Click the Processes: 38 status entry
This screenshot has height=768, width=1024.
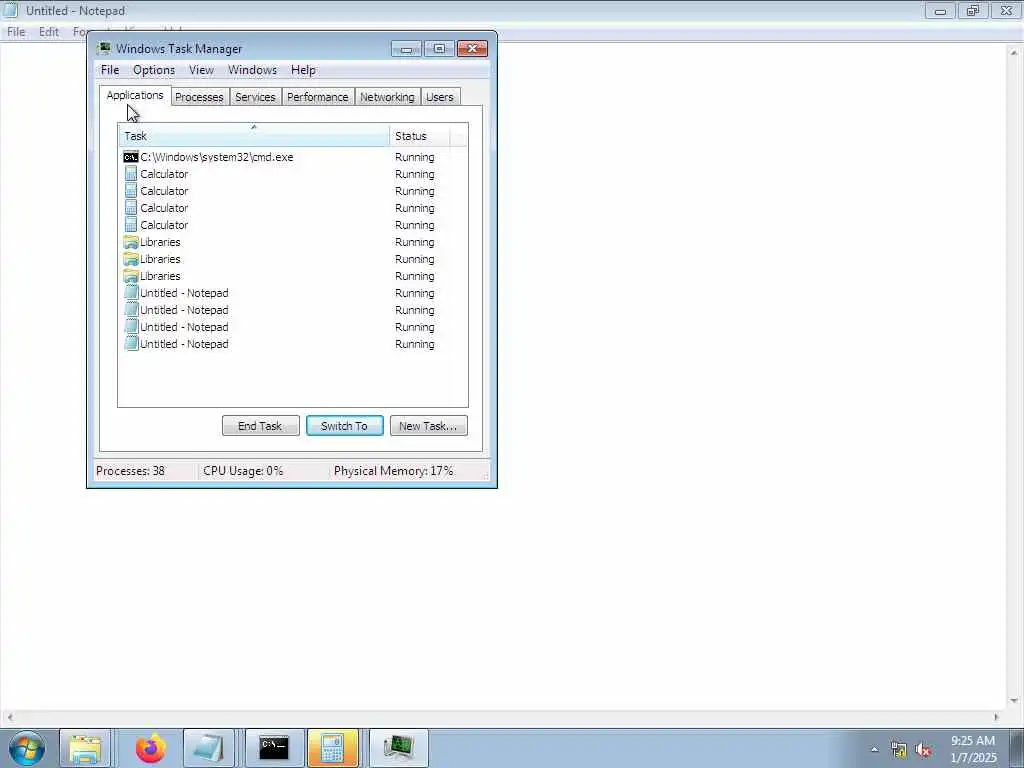pyautogui.click(x=131, y=471)
